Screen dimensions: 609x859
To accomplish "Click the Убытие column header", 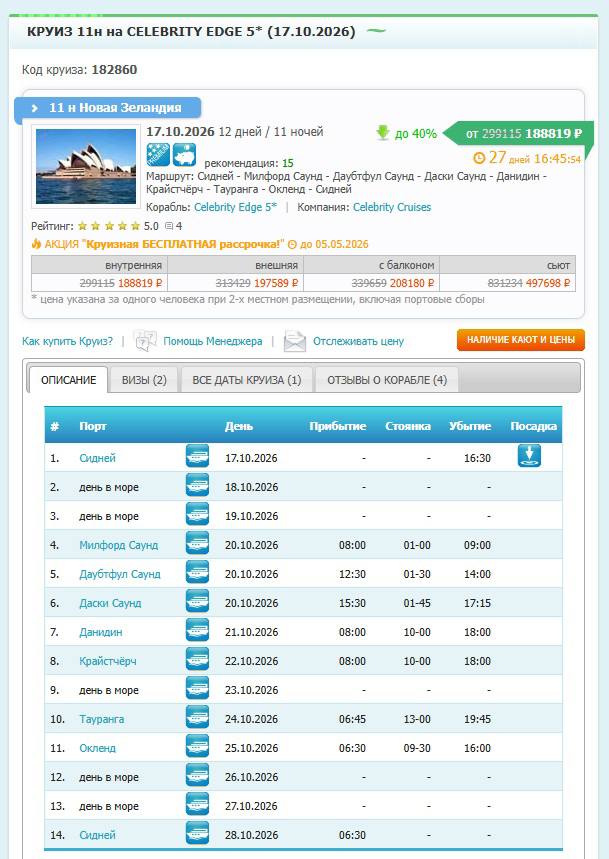I will 470,426.
